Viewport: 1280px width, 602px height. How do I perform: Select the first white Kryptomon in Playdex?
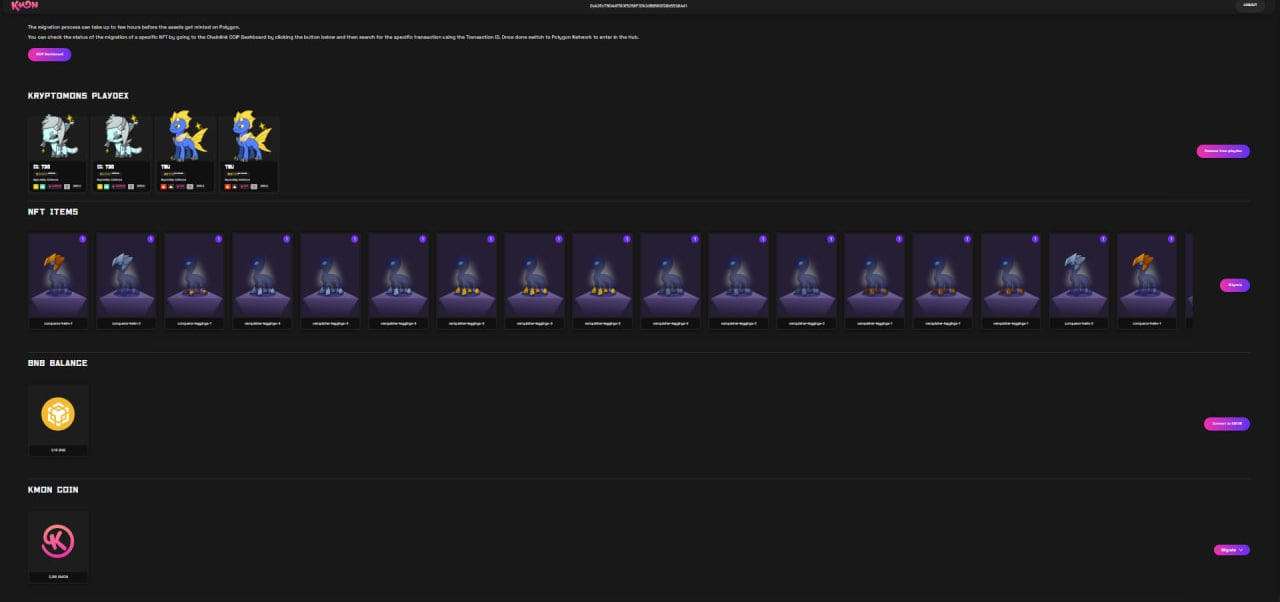(58, 153)
